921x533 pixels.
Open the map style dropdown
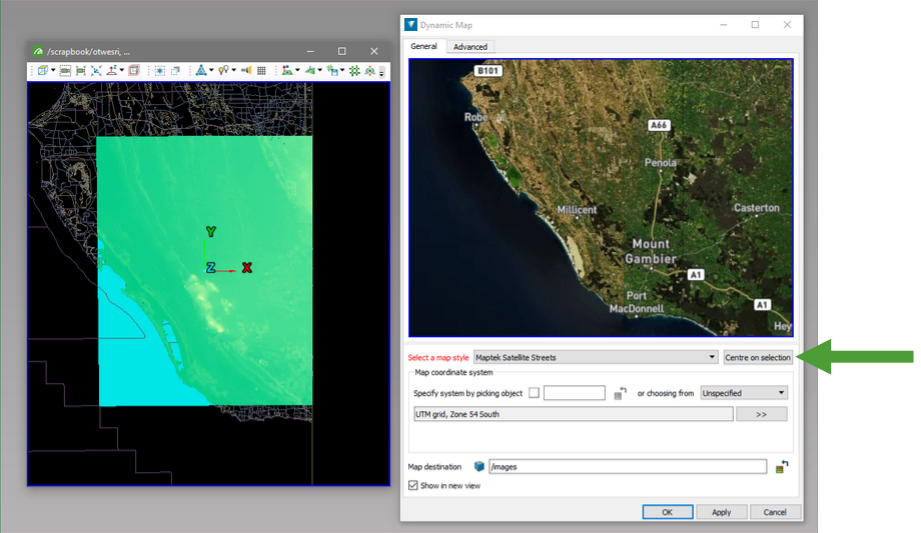coord(712,357)
